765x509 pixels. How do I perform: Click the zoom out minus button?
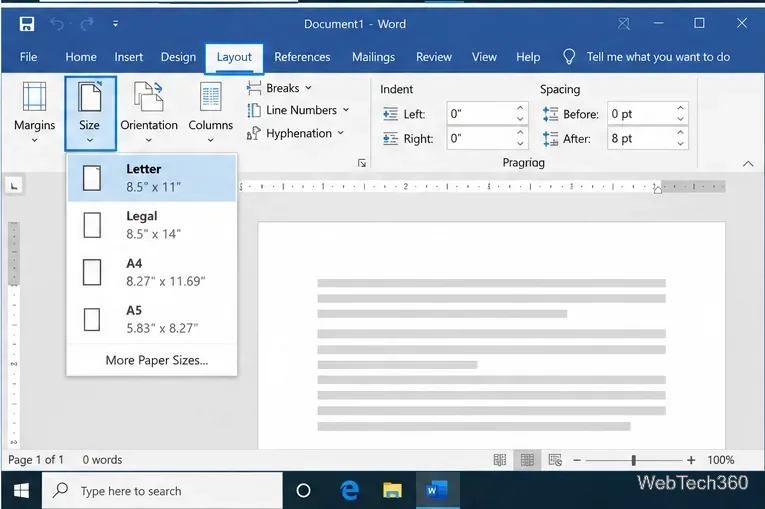pyautogui.click(x=577, y=460)
